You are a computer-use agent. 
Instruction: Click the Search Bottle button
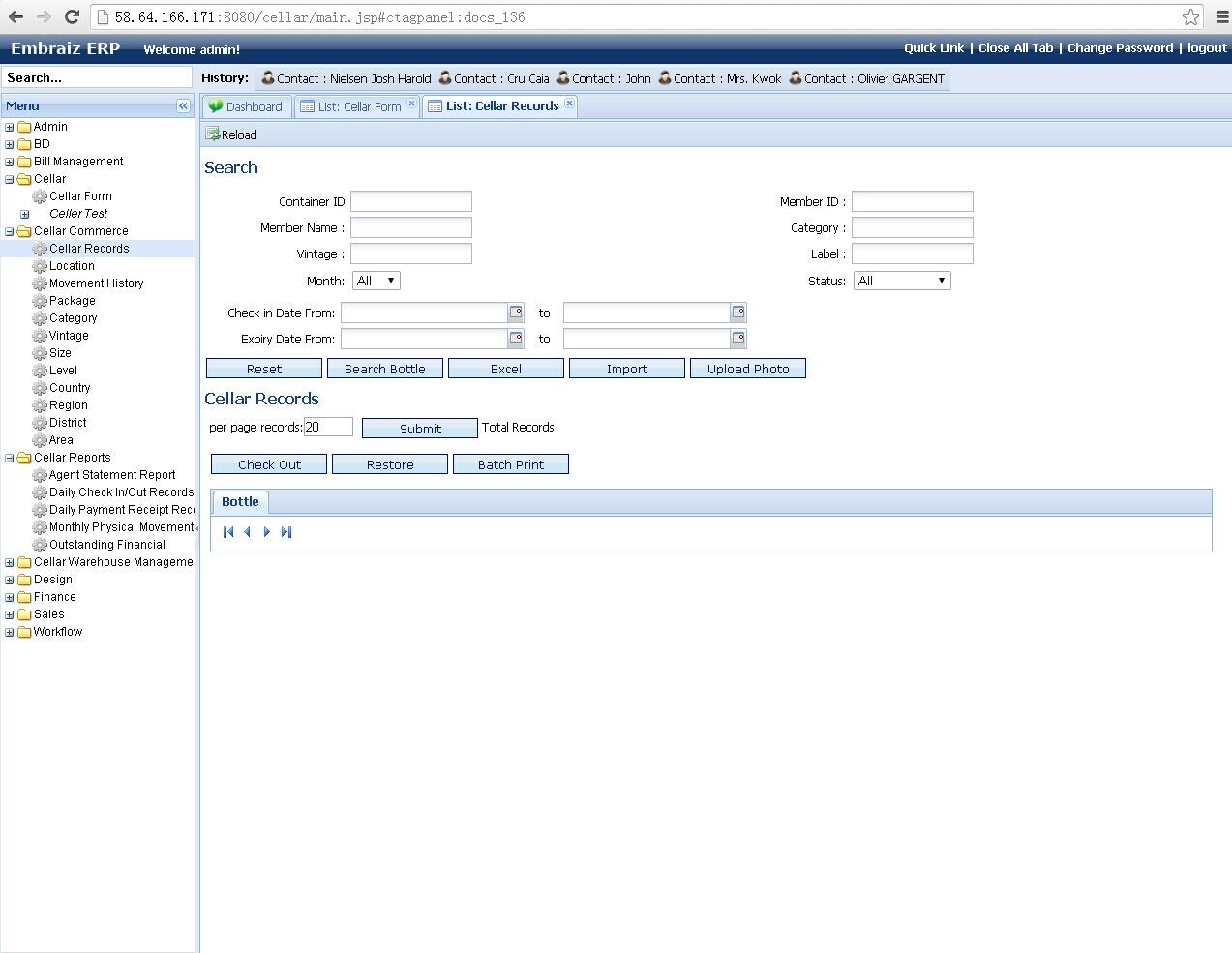coord(384,369)
